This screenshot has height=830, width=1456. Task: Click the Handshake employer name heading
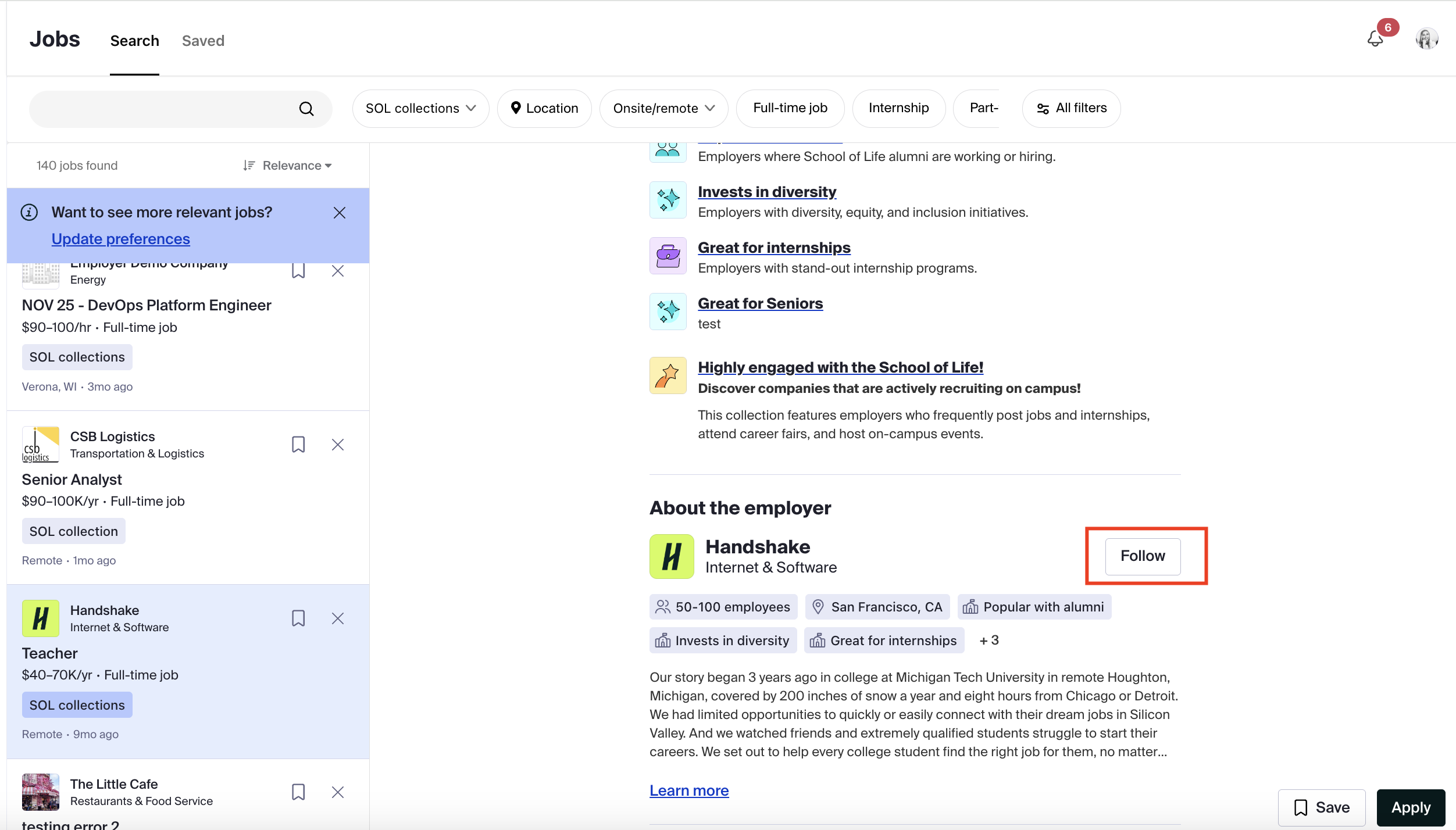pyautogui.click(x=758, y=547)
